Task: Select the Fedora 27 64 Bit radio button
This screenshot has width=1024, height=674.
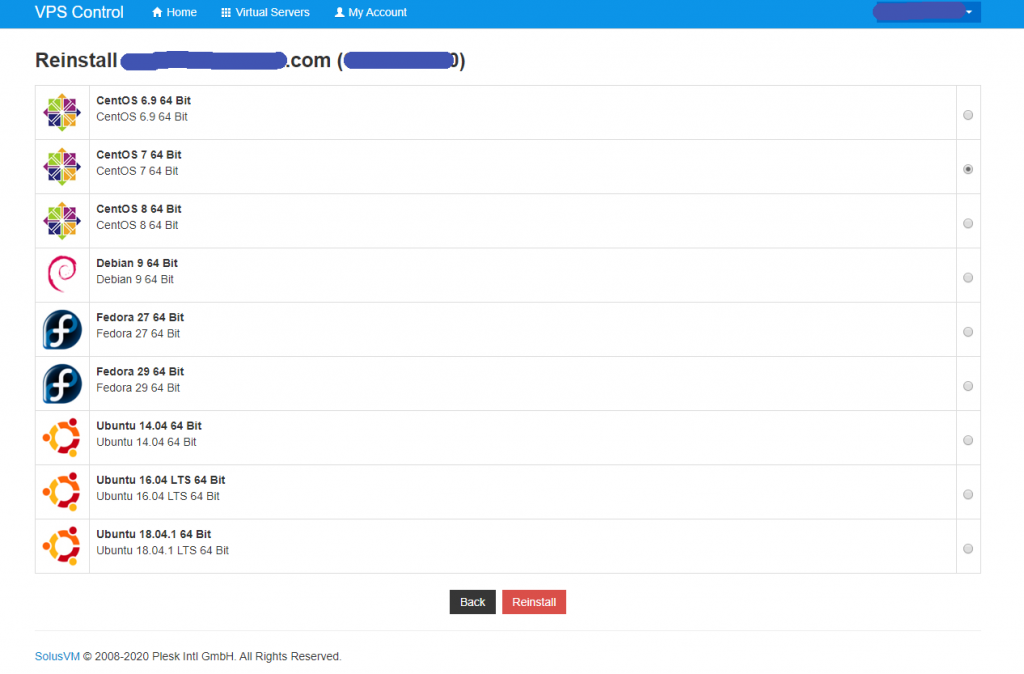Action: (x=968, y=332)
